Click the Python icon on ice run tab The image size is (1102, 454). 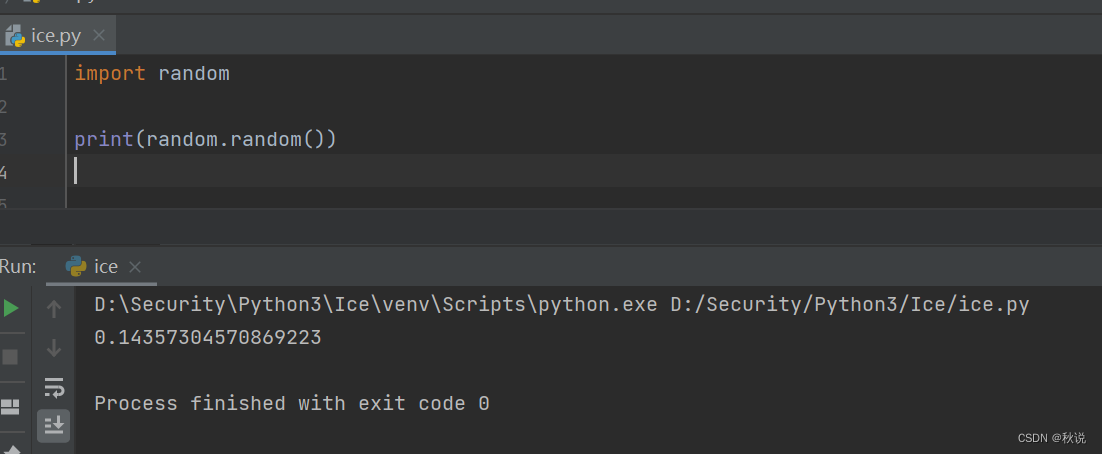(76, 266)
